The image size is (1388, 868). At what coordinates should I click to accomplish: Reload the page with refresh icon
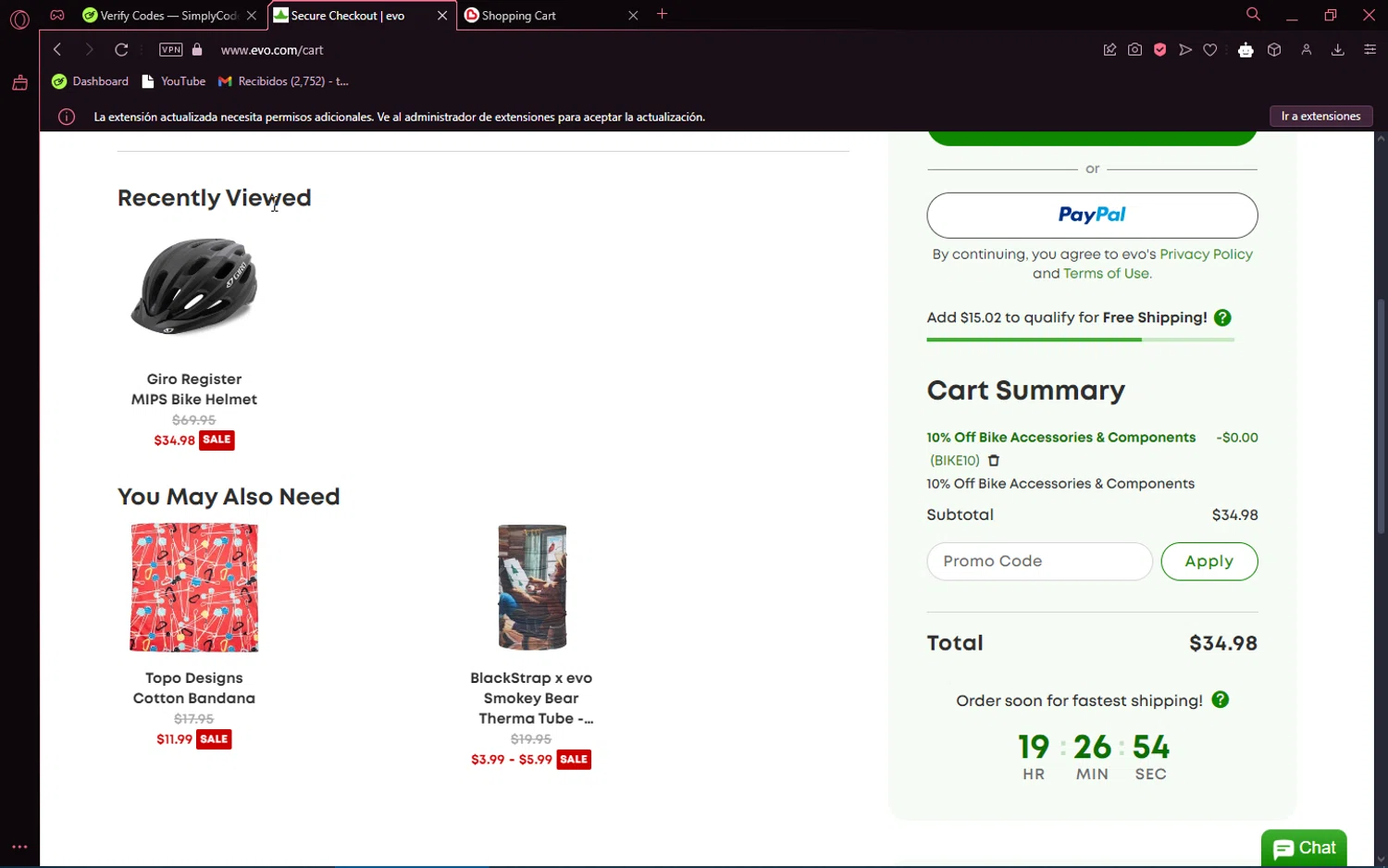[x=121, y=49]
